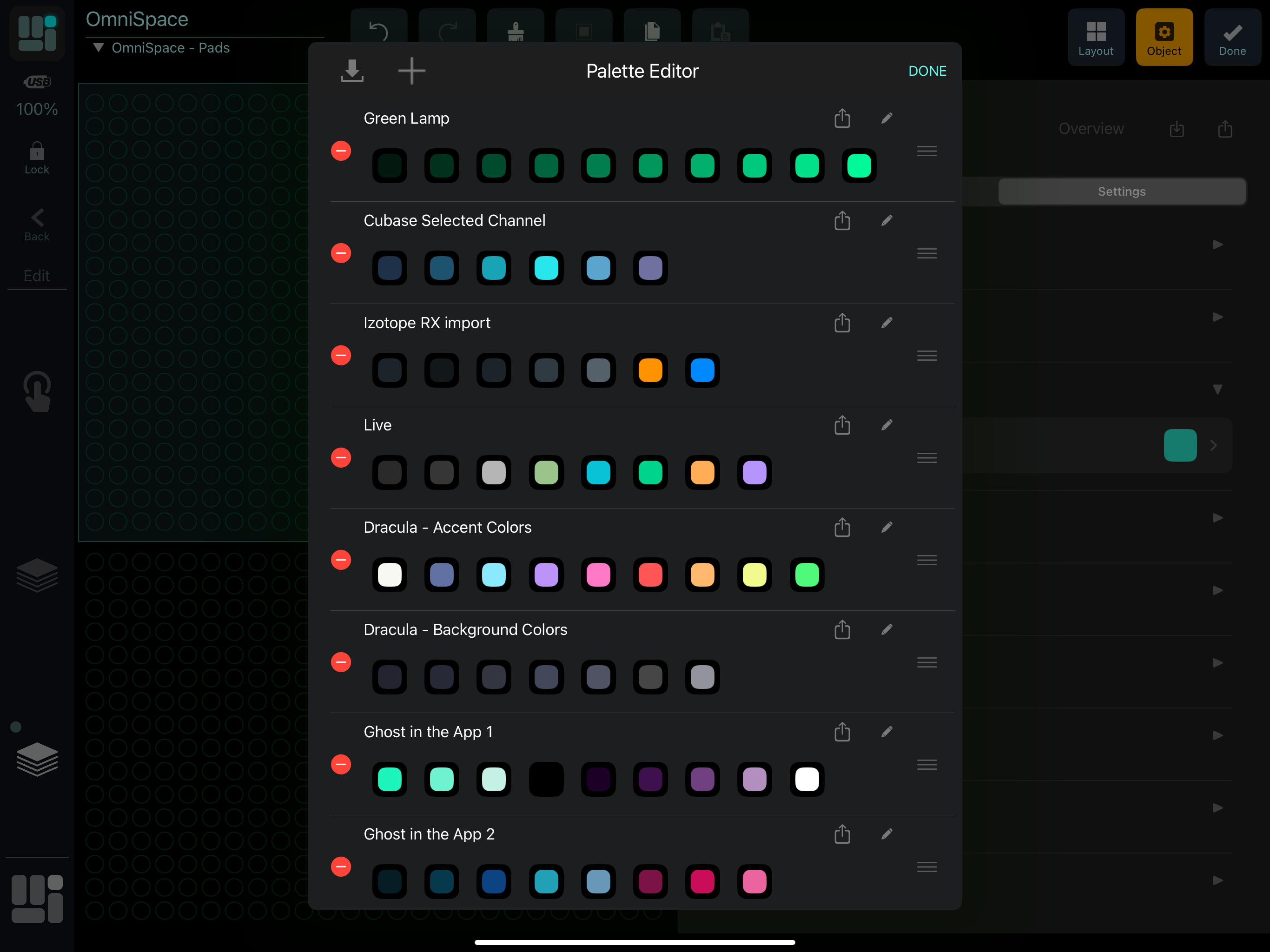Click the import palette download icon
1270x952 pixels.
[352, 71]
